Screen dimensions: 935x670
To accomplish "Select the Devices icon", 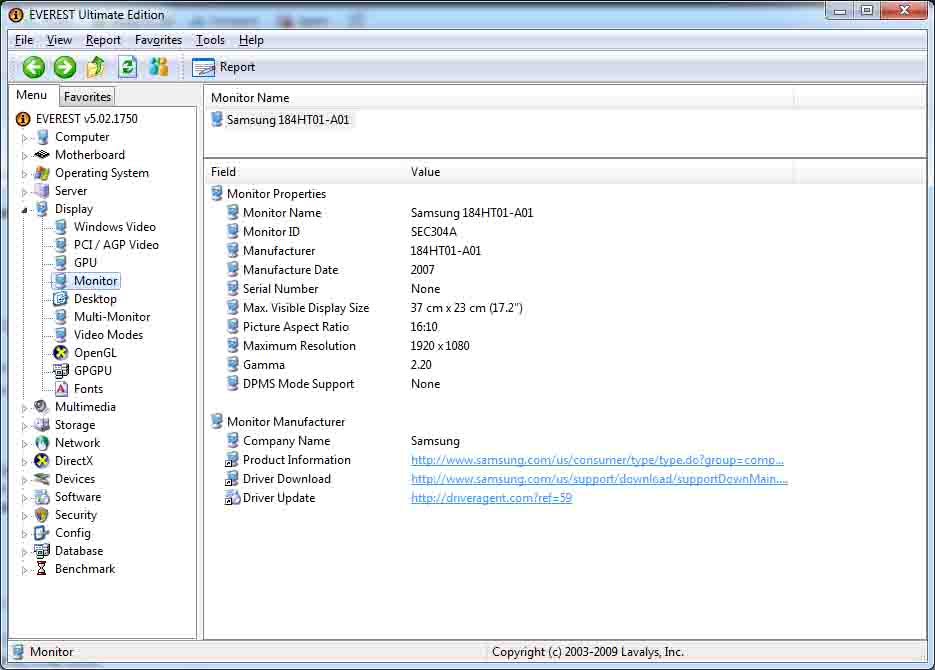I will [42, 479].
